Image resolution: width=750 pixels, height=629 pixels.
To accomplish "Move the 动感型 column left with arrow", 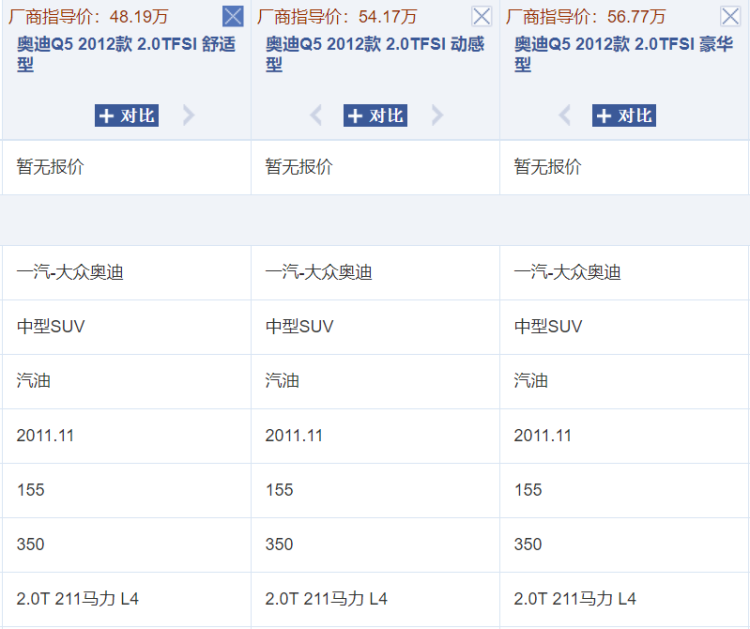I will (316, 115).
